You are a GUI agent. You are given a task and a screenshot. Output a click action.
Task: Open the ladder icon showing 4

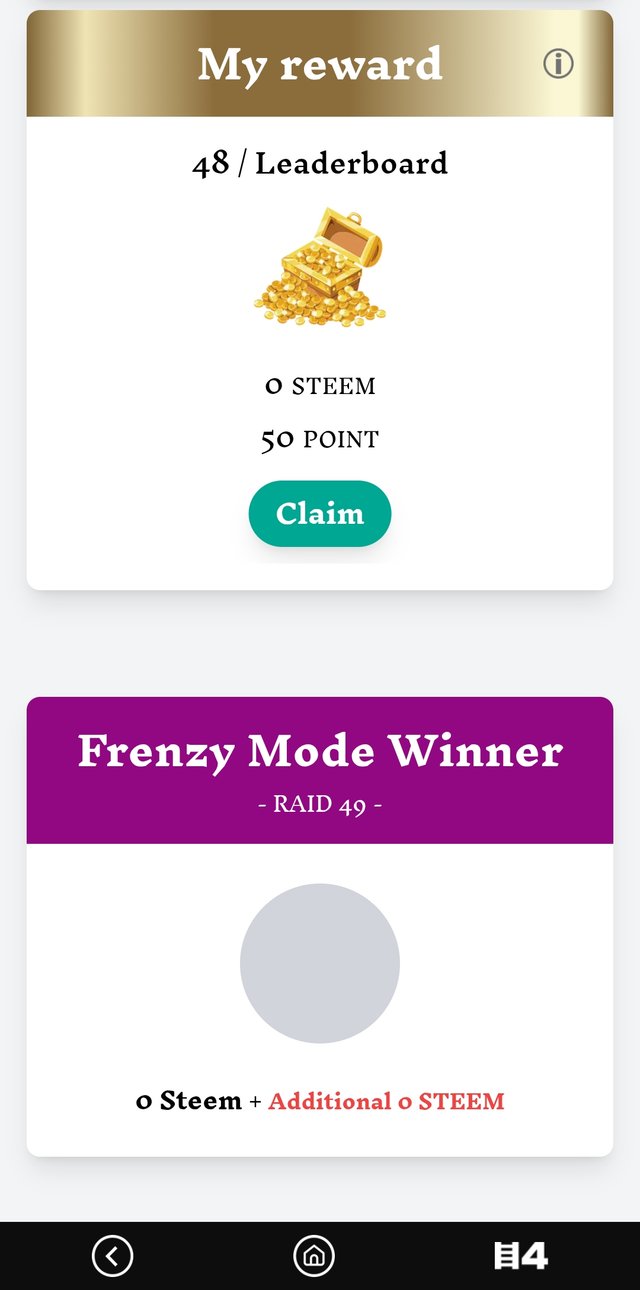[521, 1256]
